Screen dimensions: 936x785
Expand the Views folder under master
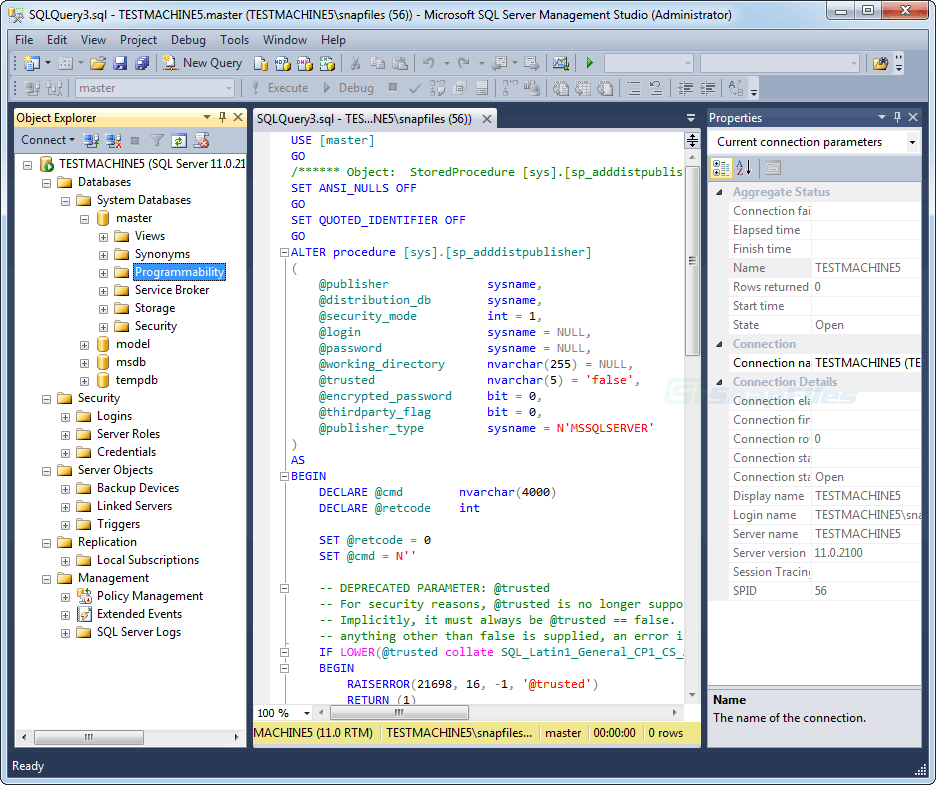pyautogui.click(x=104, y=236)
